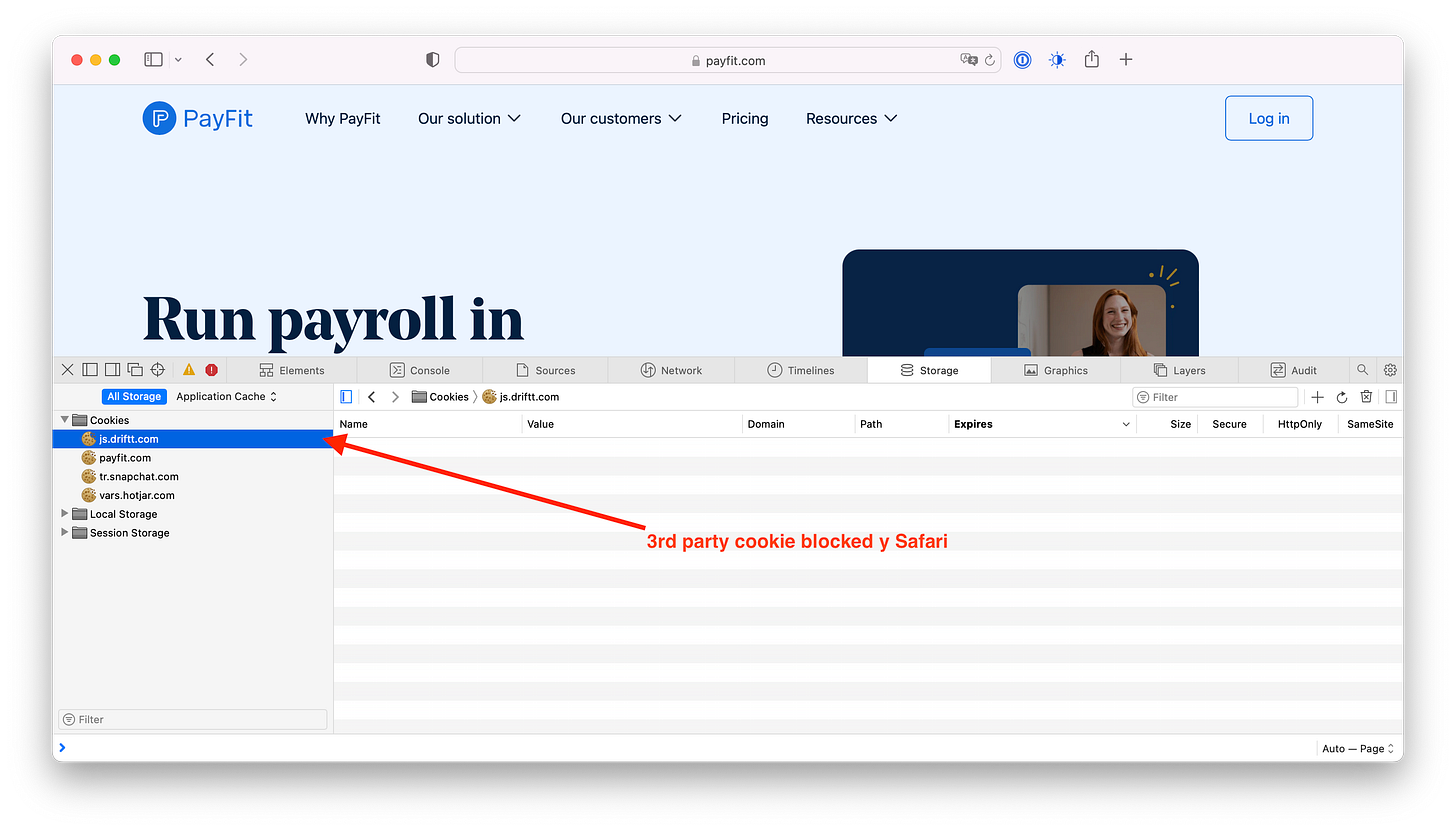
Task: Refresh the cookie list
Action: point(1342,397)
